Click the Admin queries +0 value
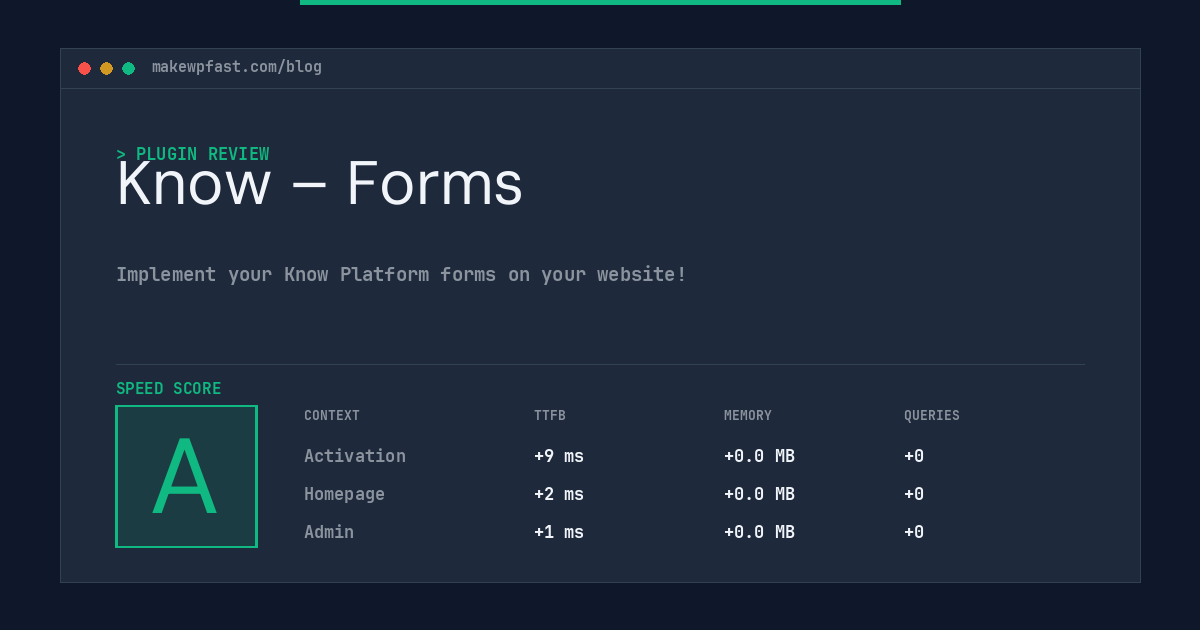 (x=914, y=532)
